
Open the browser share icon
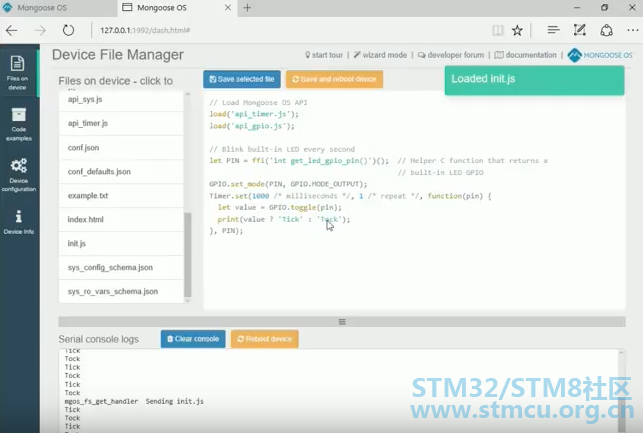[x=607, y=30]
